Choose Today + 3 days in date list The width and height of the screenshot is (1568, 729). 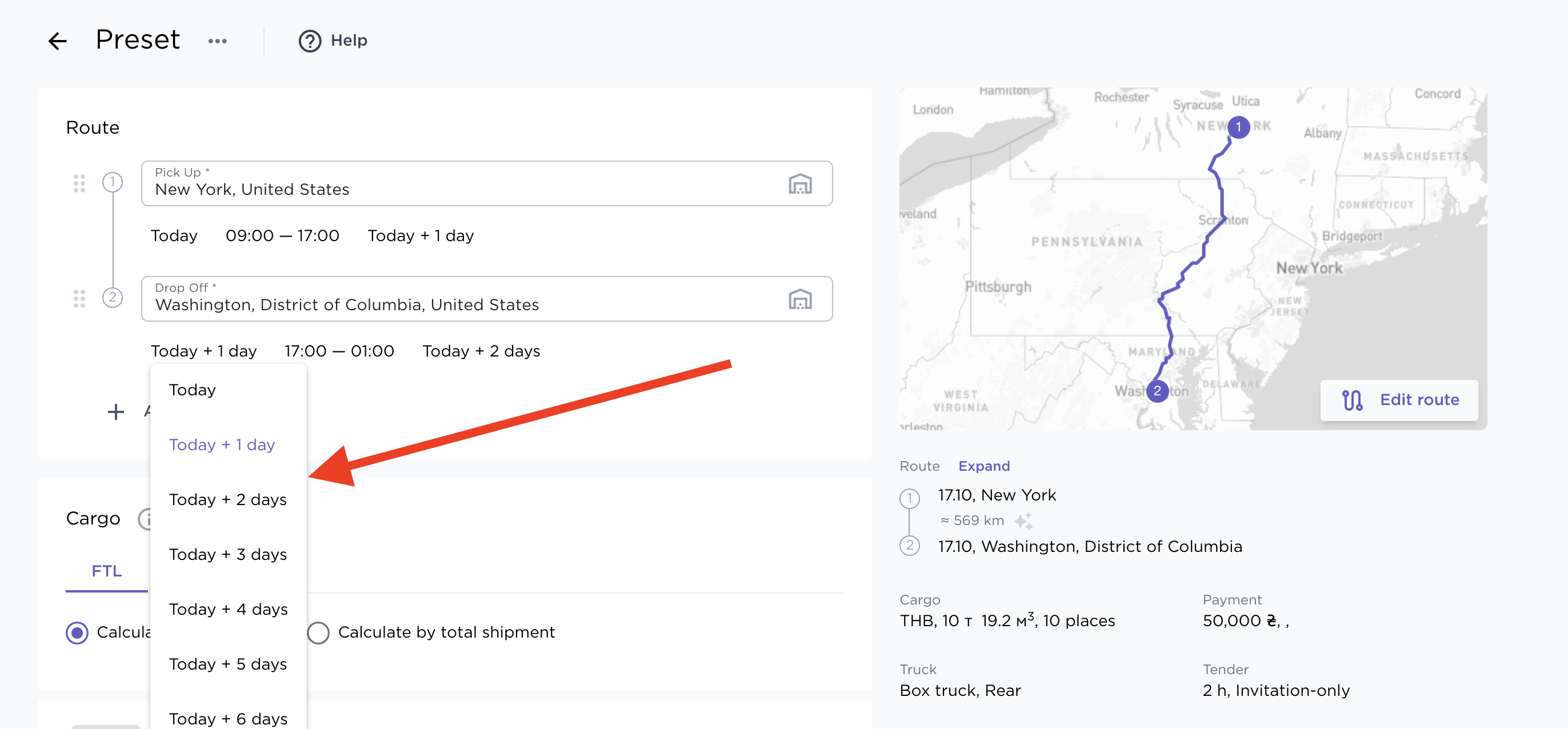pos(228,554)
